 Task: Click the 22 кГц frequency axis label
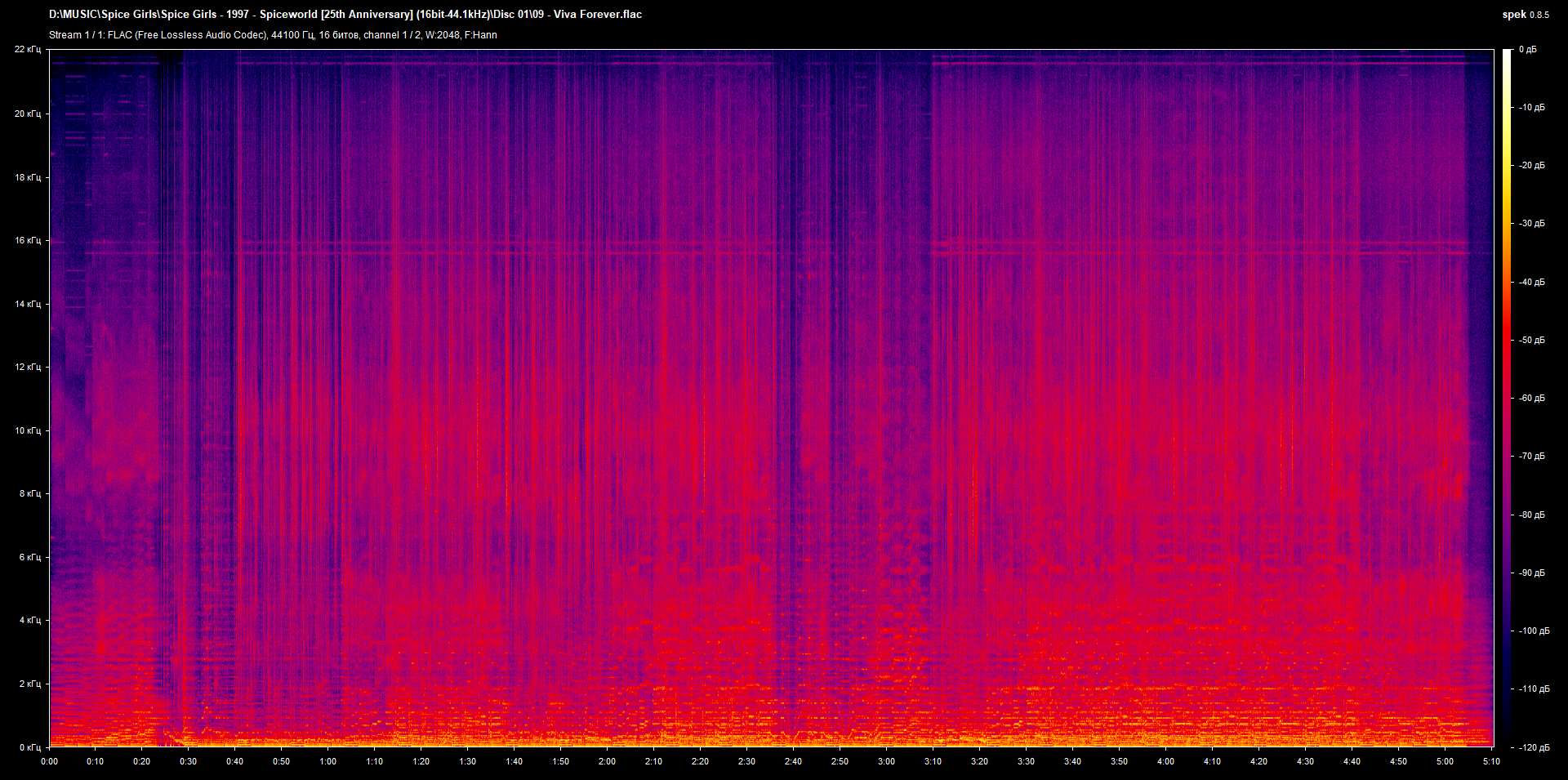pyautogui.click(x=27, y=49)
